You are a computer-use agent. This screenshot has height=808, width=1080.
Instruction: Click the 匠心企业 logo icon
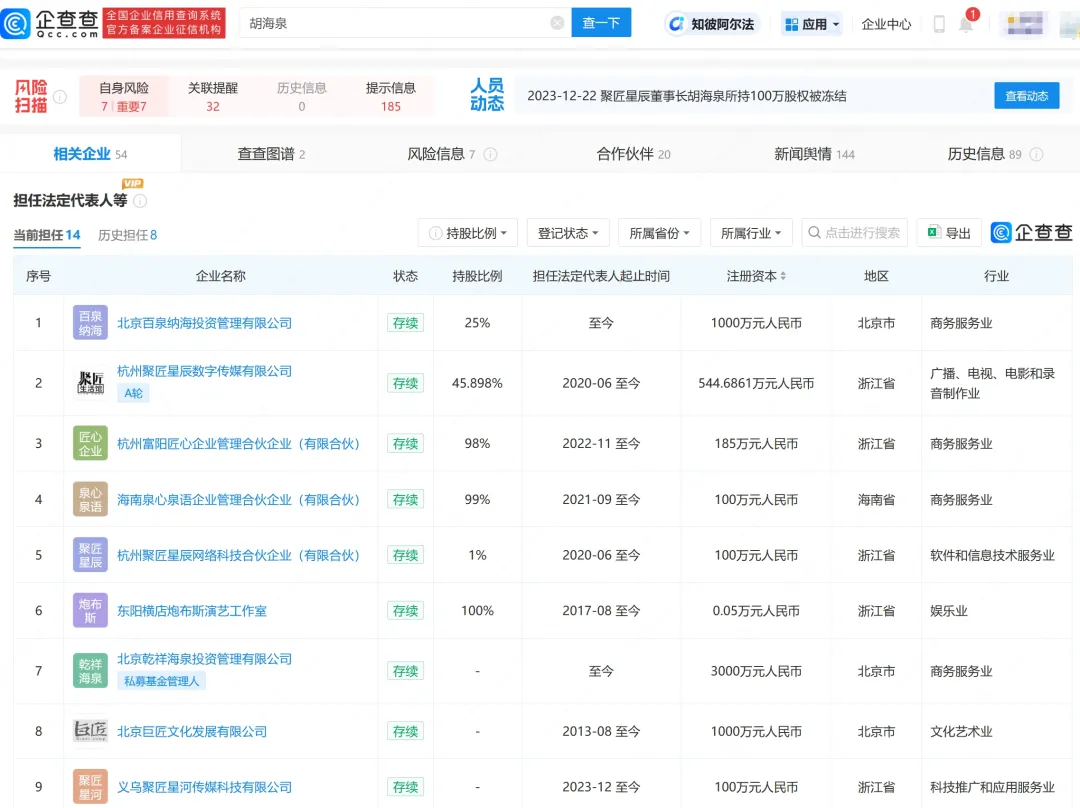pos(90,444)
